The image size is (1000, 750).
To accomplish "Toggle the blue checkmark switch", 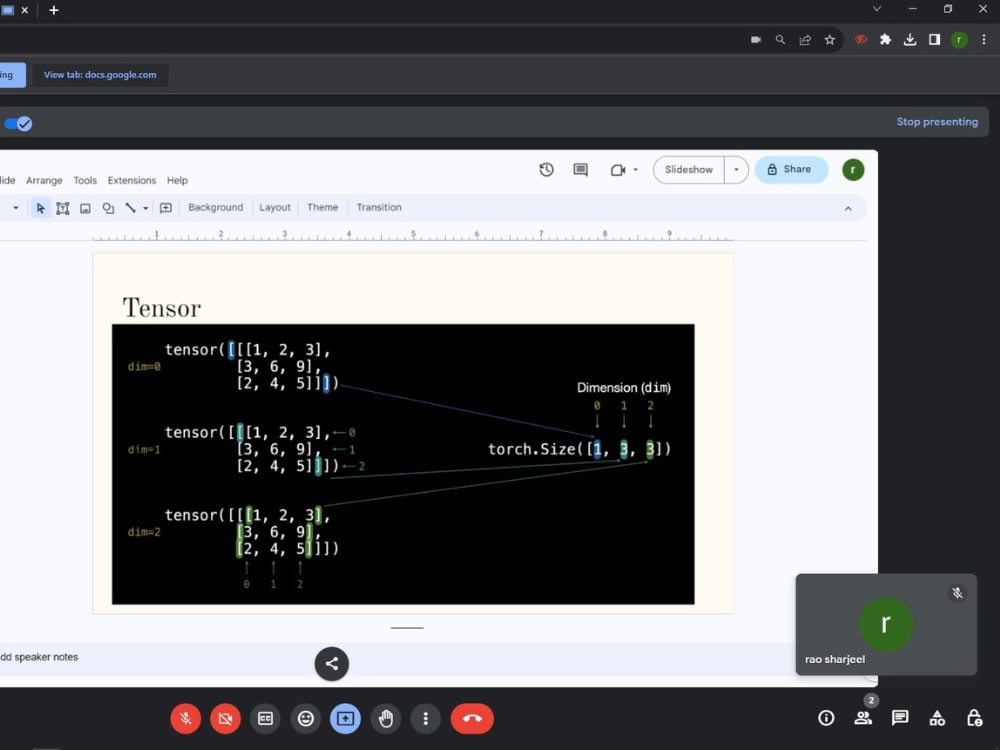I will point(18,124).
